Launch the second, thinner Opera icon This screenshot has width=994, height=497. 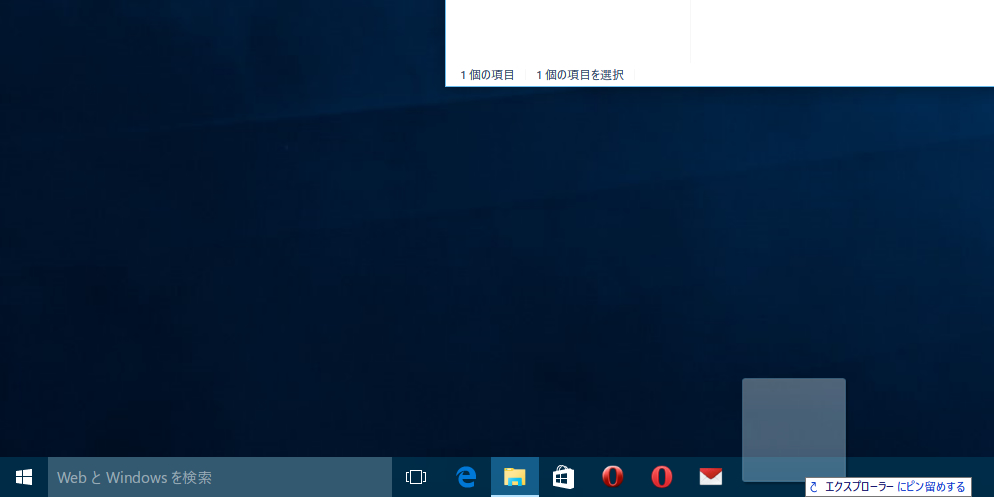click(661, 477)
